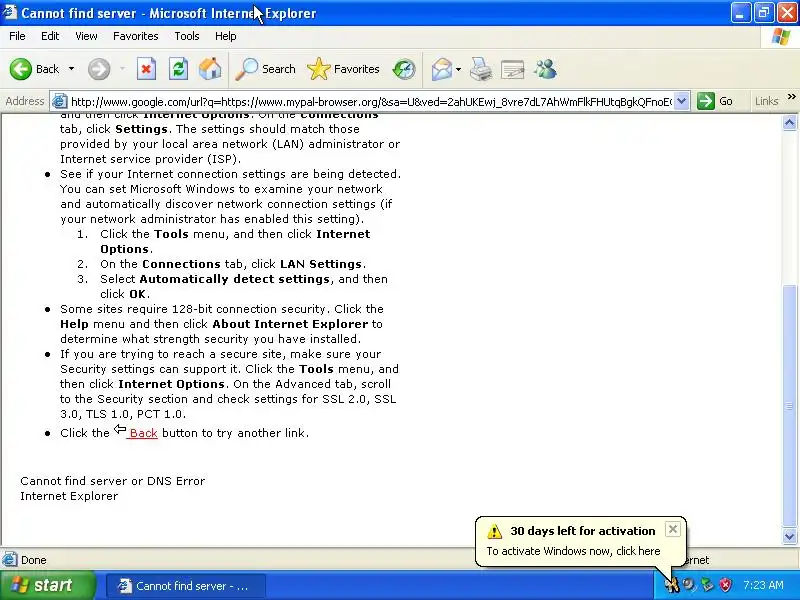Click the Windows activation keys tray icon
Viewport: 800px width, 600px height.
672,585
